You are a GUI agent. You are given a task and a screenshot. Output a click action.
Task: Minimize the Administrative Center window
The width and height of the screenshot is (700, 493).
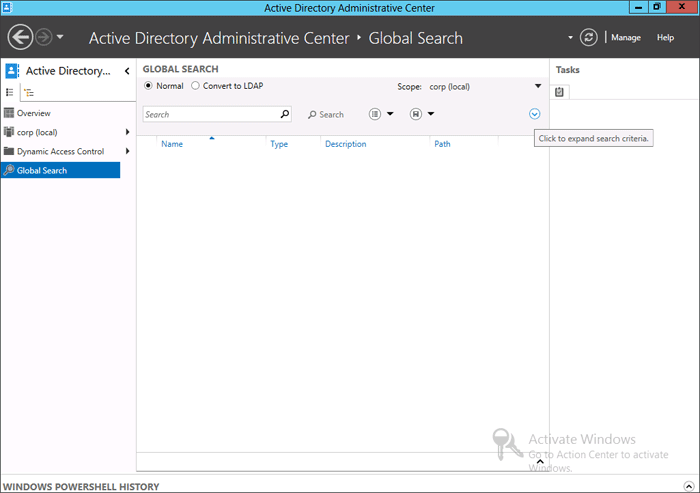[x=638, y=7]
